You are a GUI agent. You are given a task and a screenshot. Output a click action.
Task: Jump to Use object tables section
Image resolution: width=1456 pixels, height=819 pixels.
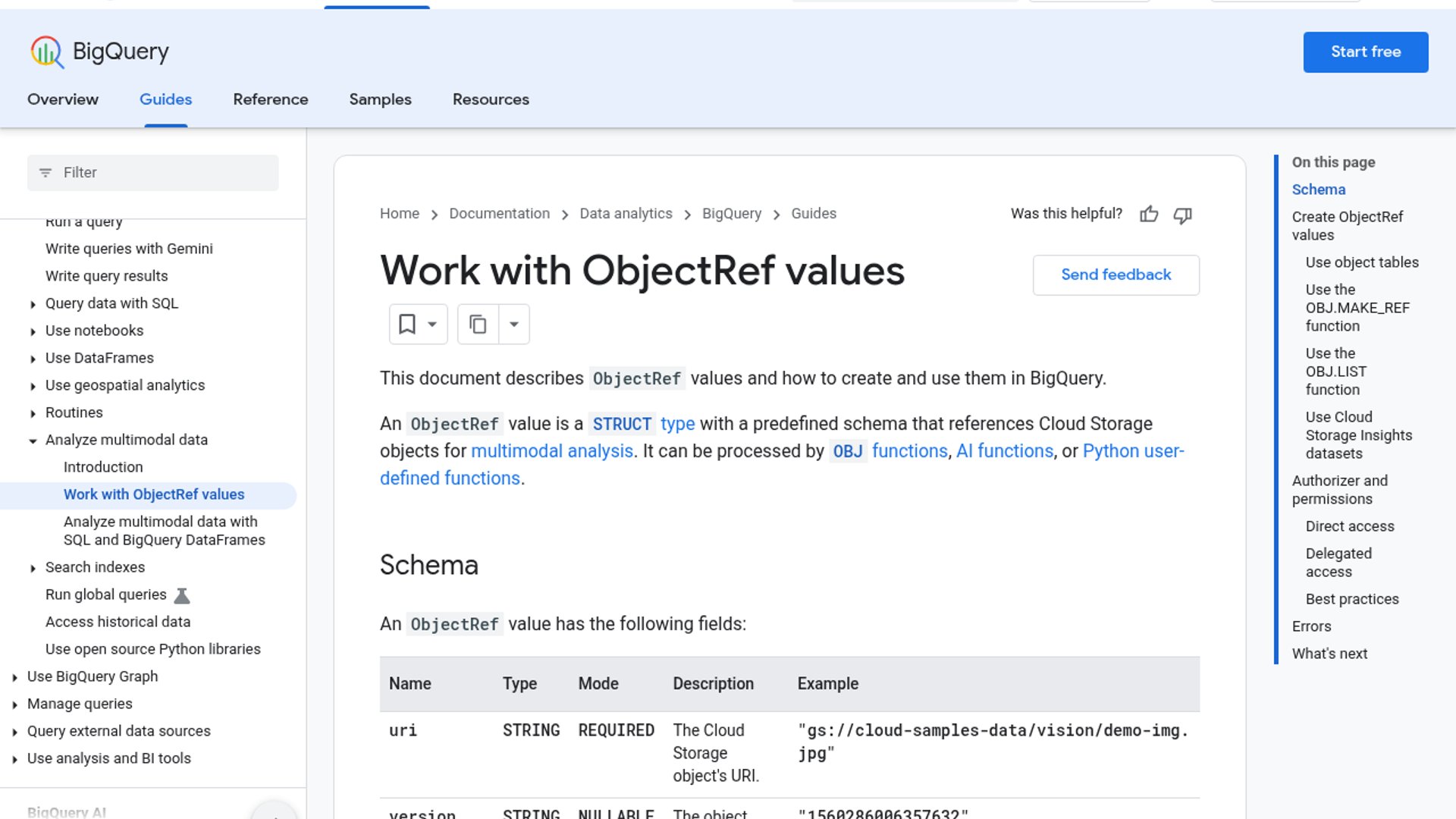click(1362, 262)
